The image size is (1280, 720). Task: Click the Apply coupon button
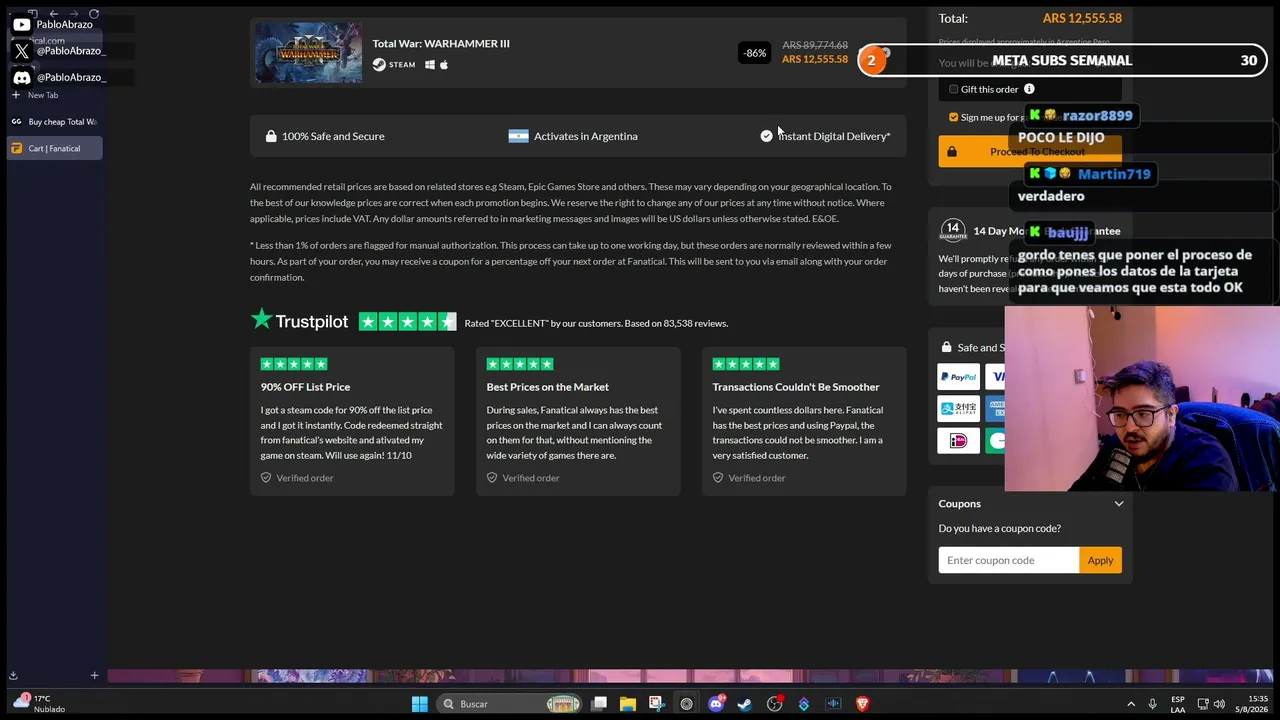[1100, 560]
